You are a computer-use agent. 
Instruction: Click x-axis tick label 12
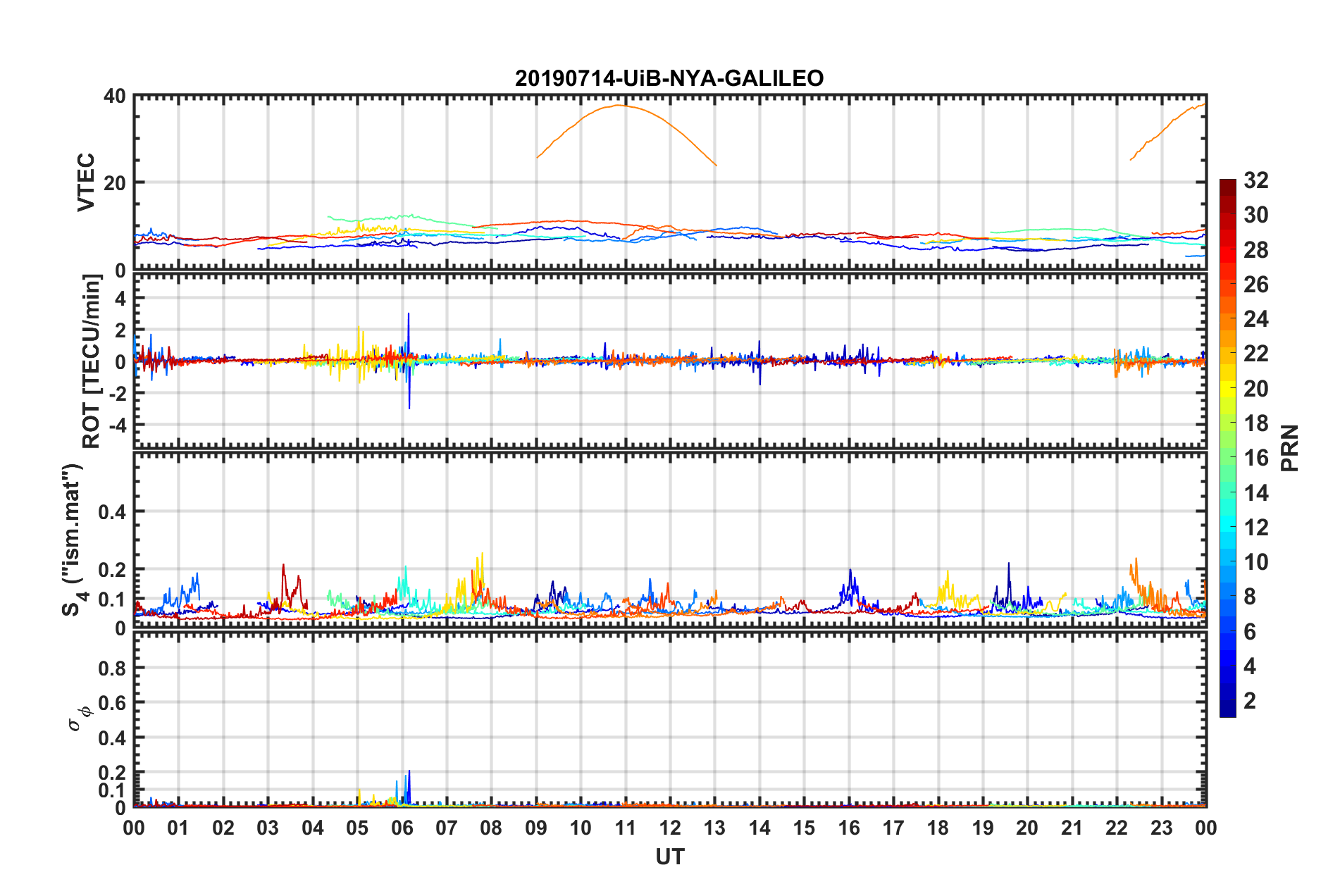point(670,828)
